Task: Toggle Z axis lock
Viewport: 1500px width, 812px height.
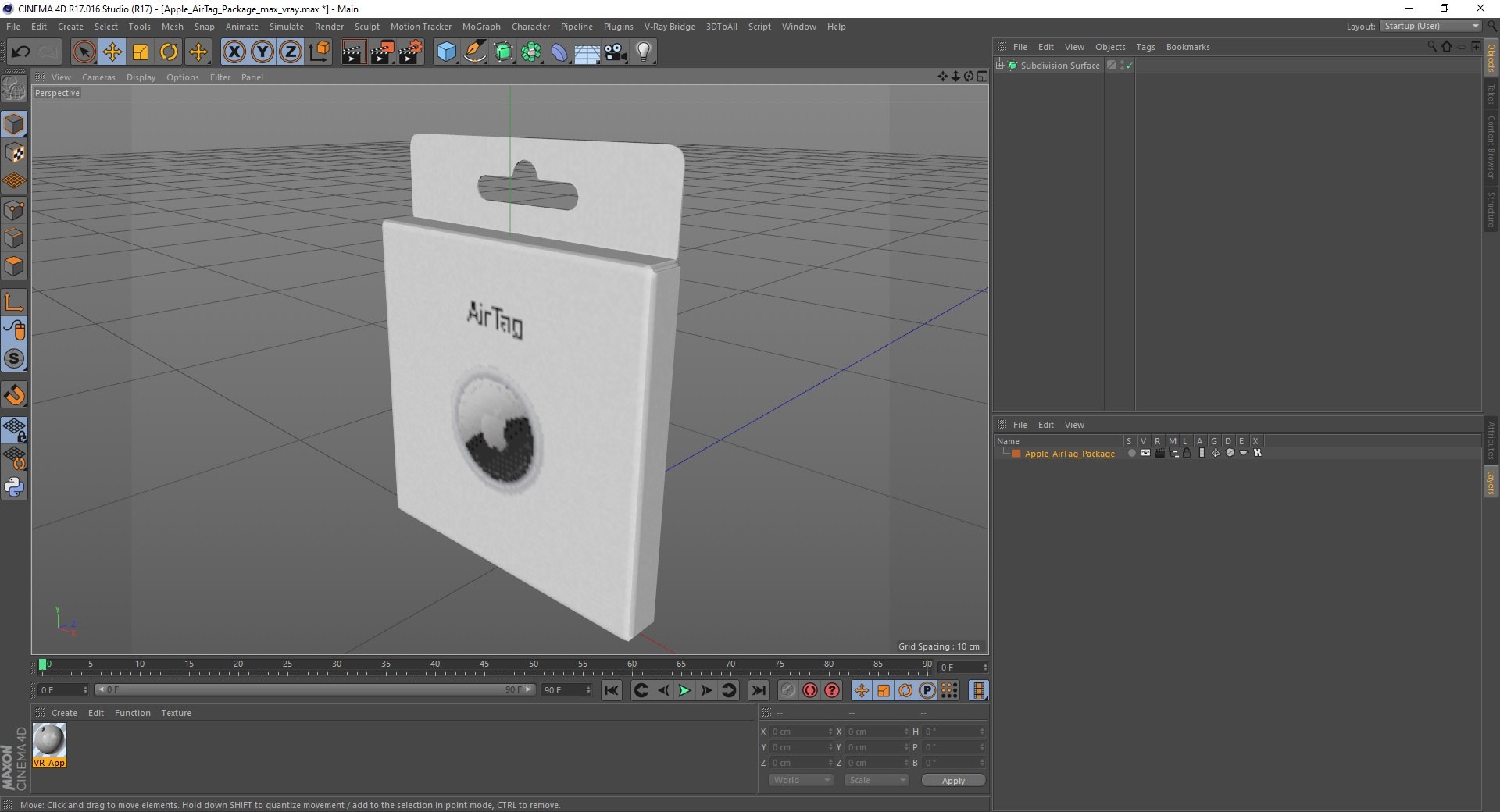Action: point(291,52)
